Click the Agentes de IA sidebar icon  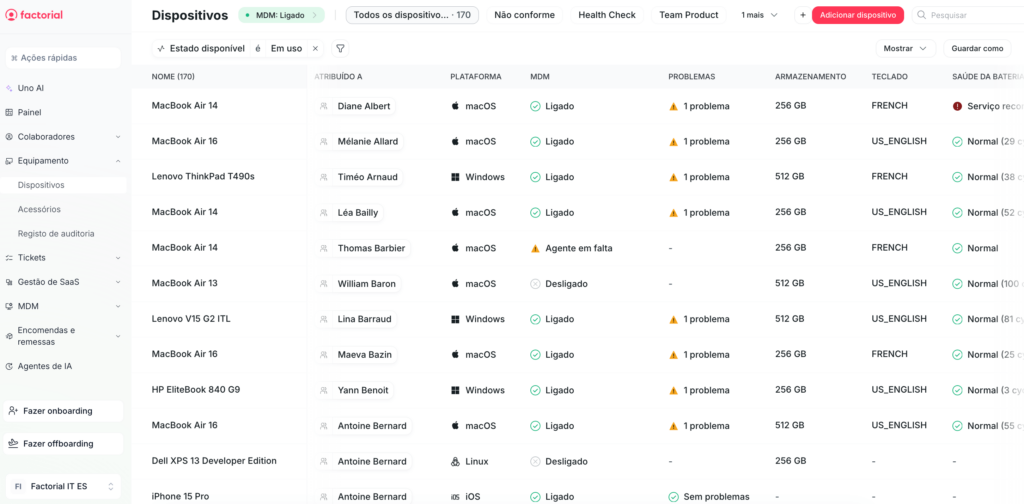click(x=9, y=366)
